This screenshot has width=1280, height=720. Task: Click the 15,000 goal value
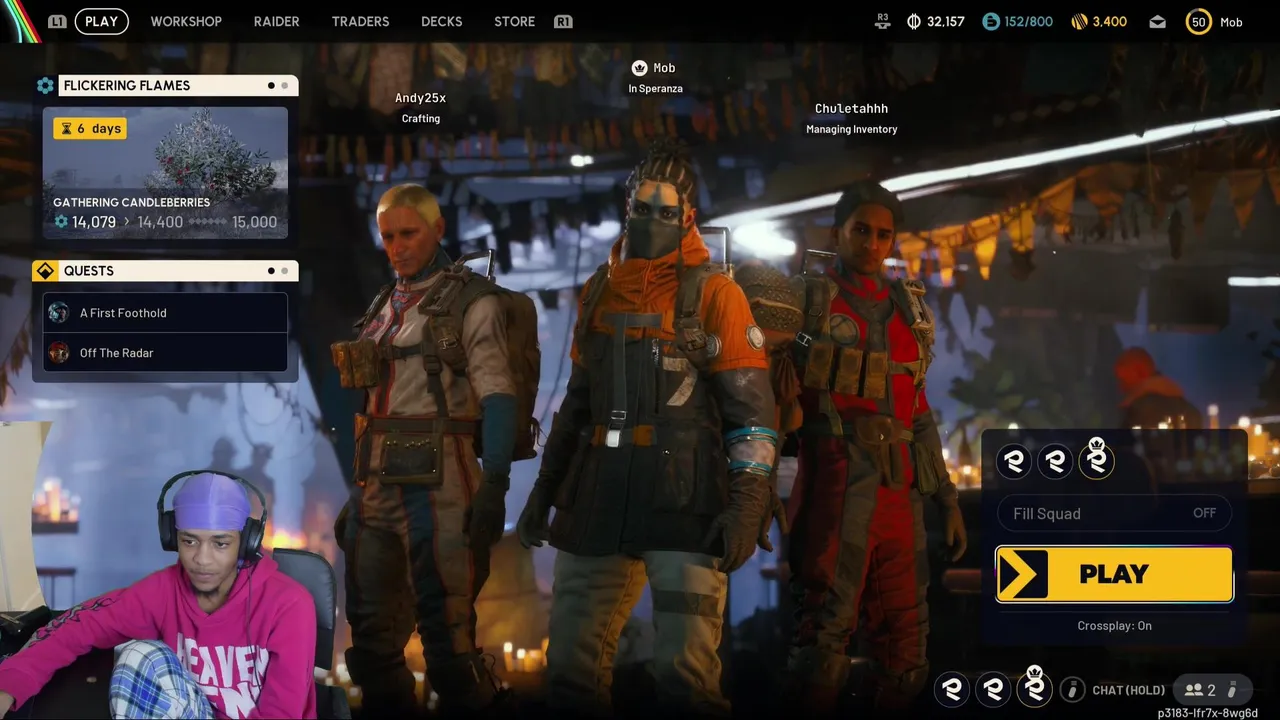[254, 222]
